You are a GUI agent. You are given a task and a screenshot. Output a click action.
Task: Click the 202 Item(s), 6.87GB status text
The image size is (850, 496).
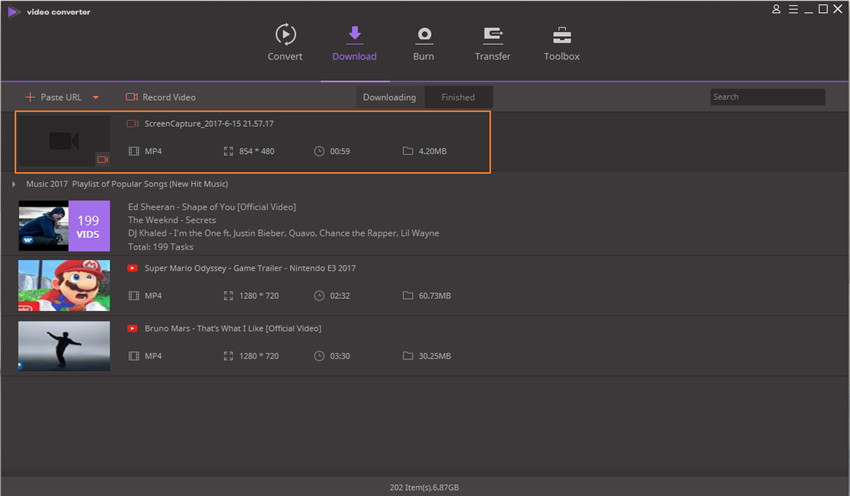point(424,487)
